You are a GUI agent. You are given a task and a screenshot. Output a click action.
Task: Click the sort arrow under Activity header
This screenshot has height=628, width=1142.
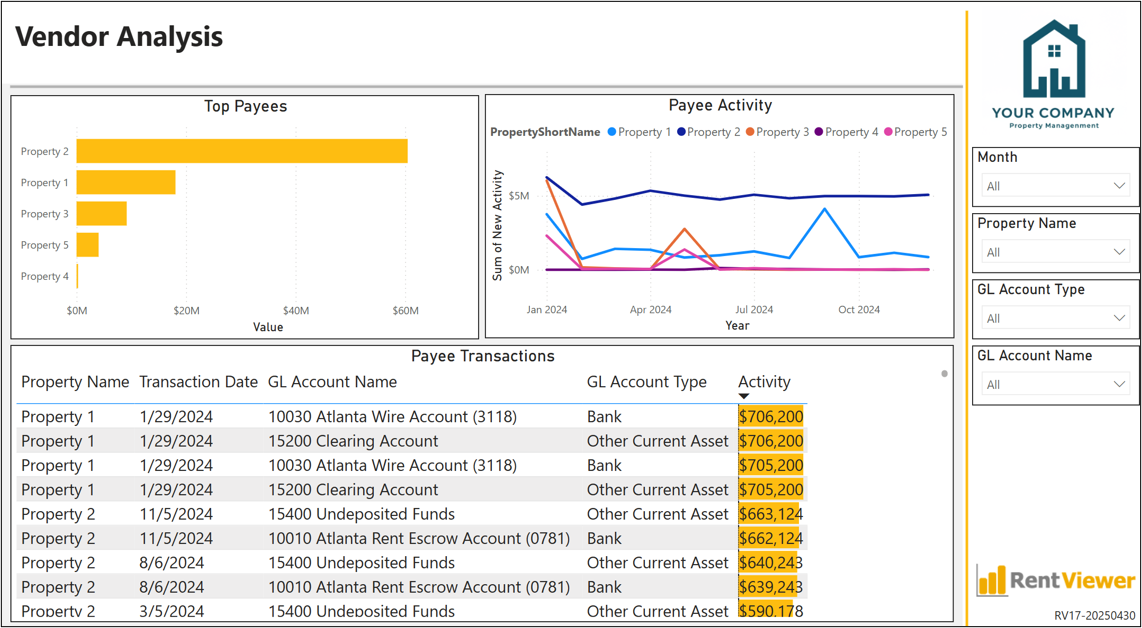[744, 396]
